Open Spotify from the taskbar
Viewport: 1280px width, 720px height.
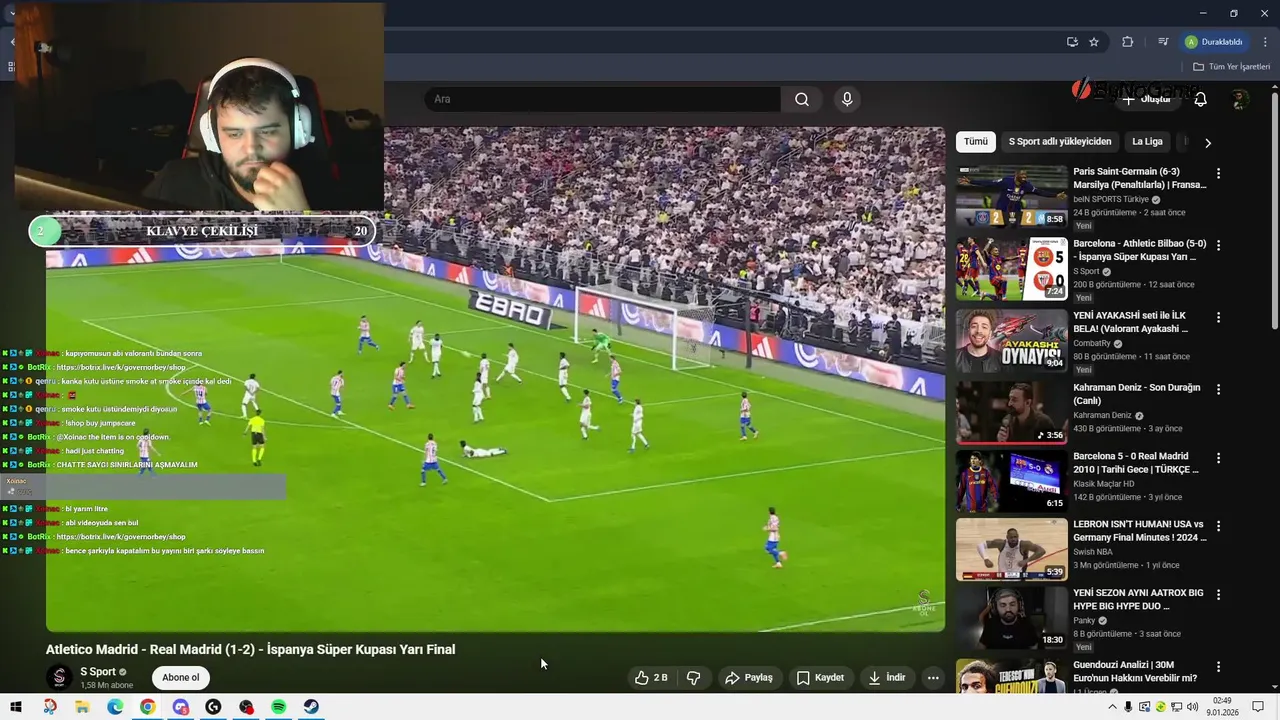[279, 707]
